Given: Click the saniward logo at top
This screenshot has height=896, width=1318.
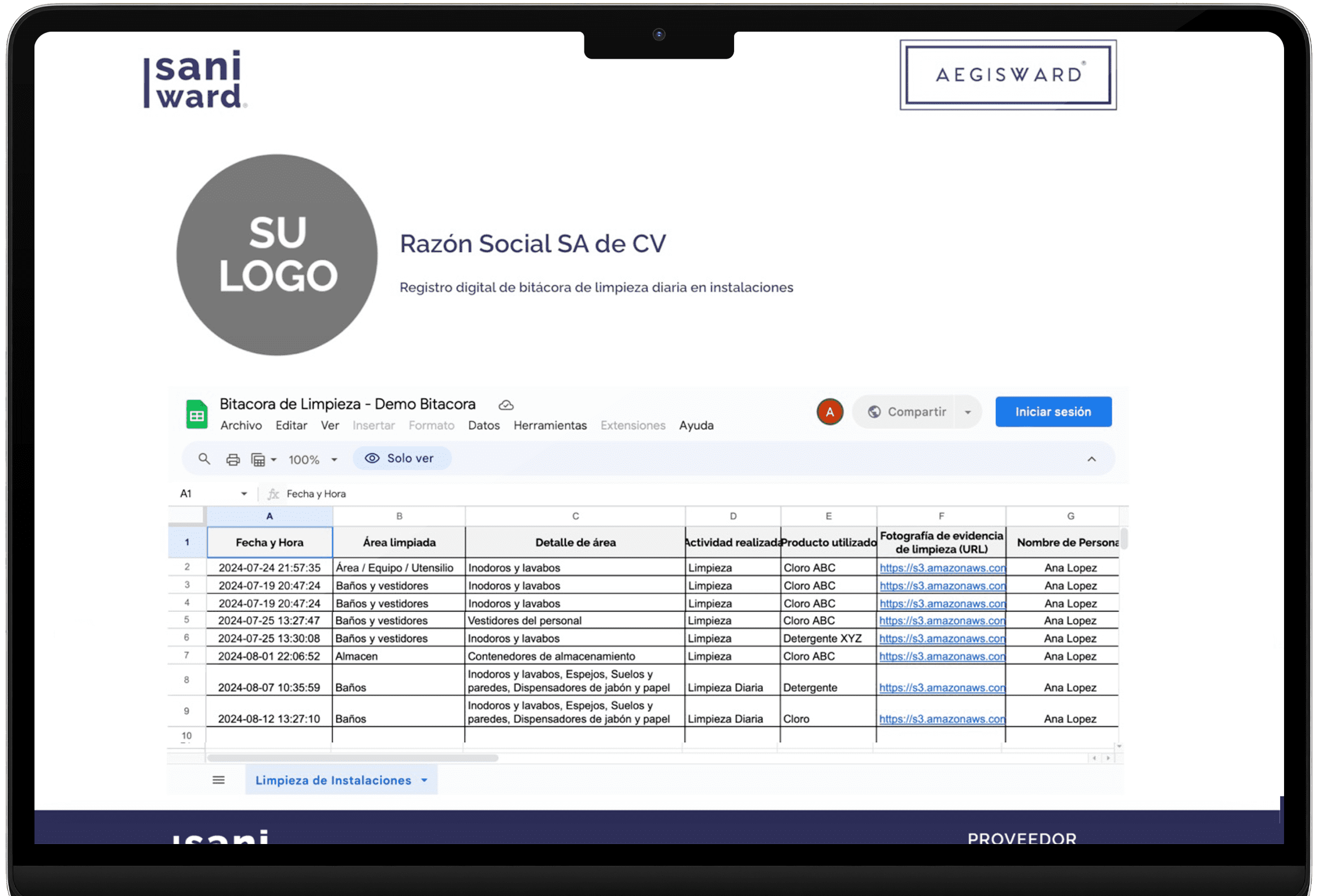Looking at the screenshot, I should 195,79.
